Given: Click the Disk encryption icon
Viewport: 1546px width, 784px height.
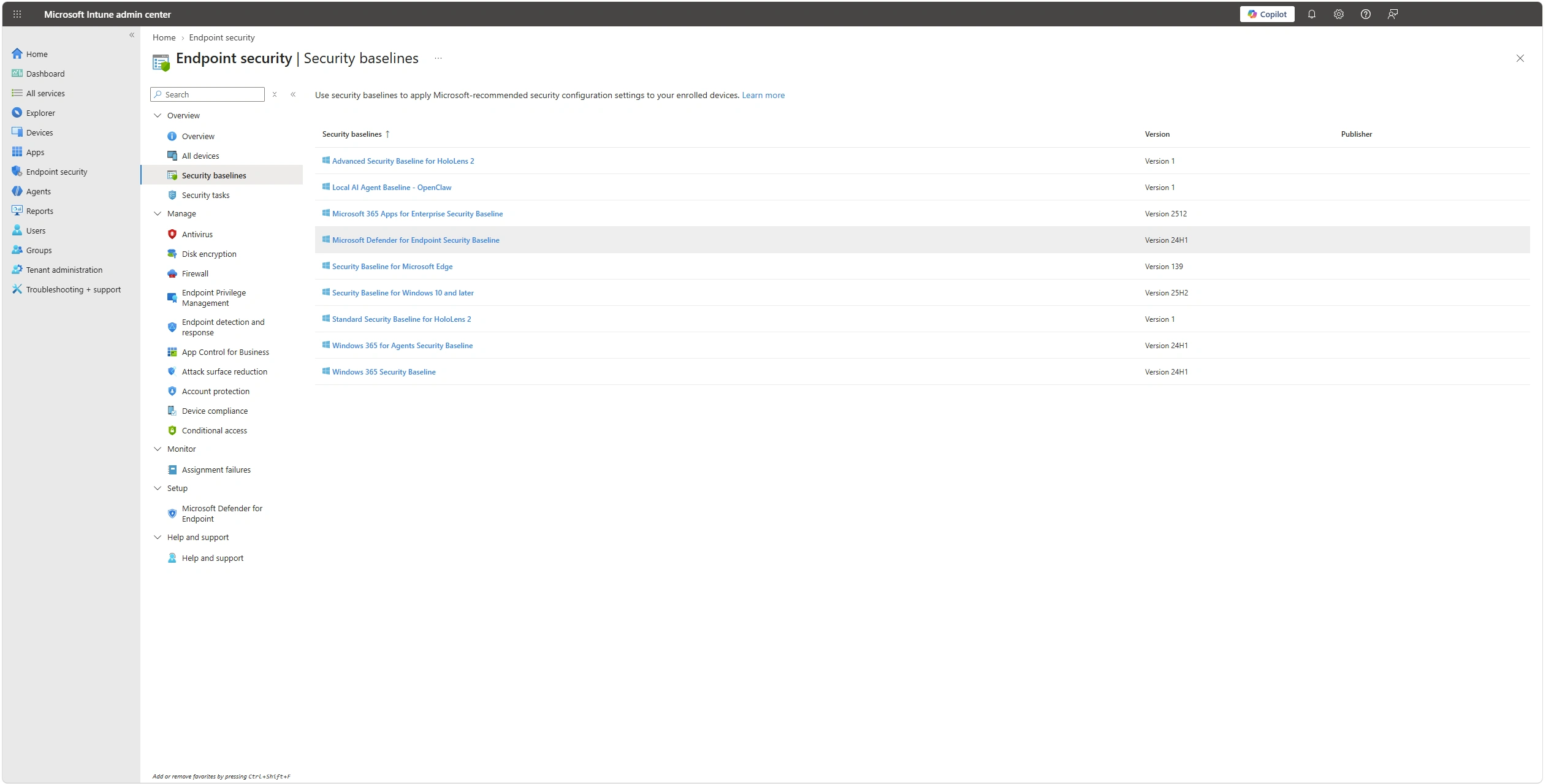Looking at the screenshot, I should (x=172, y=254).
